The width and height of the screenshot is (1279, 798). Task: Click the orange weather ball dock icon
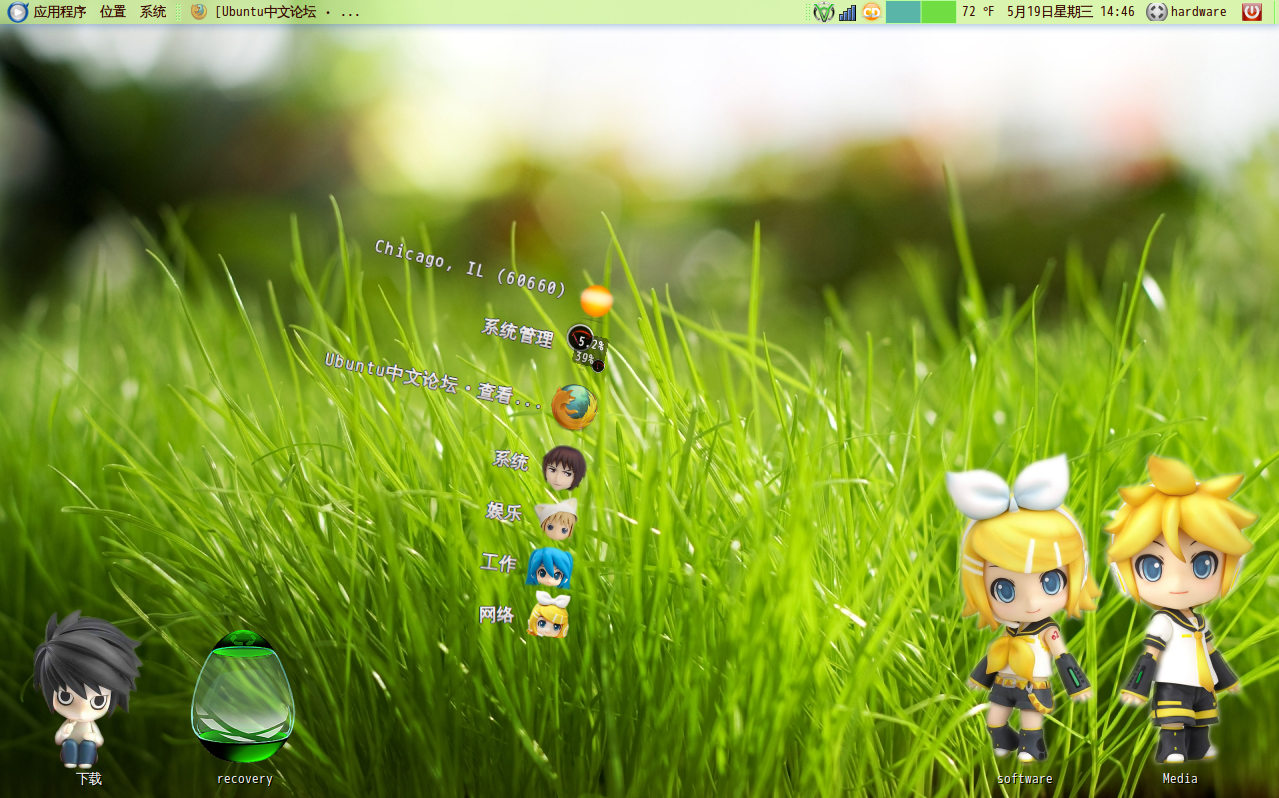tap(597, 301)
